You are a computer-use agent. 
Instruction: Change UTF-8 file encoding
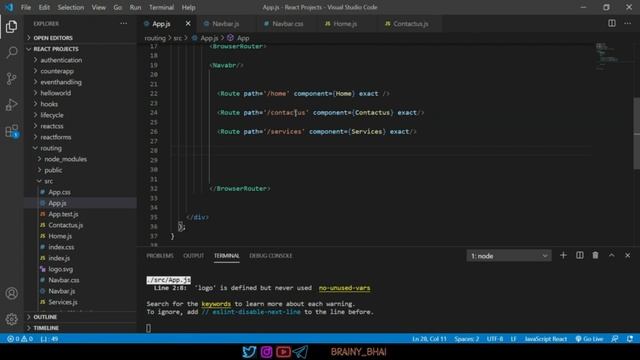(x=495, y=339)
